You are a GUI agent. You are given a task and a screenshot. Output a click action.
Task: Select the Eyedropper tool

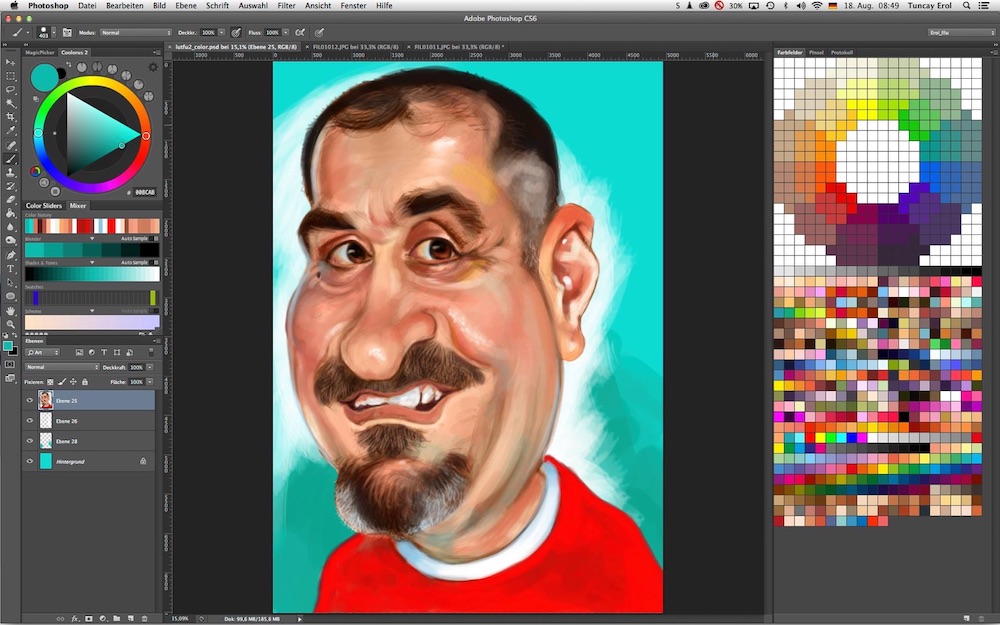tap(11, 131)
